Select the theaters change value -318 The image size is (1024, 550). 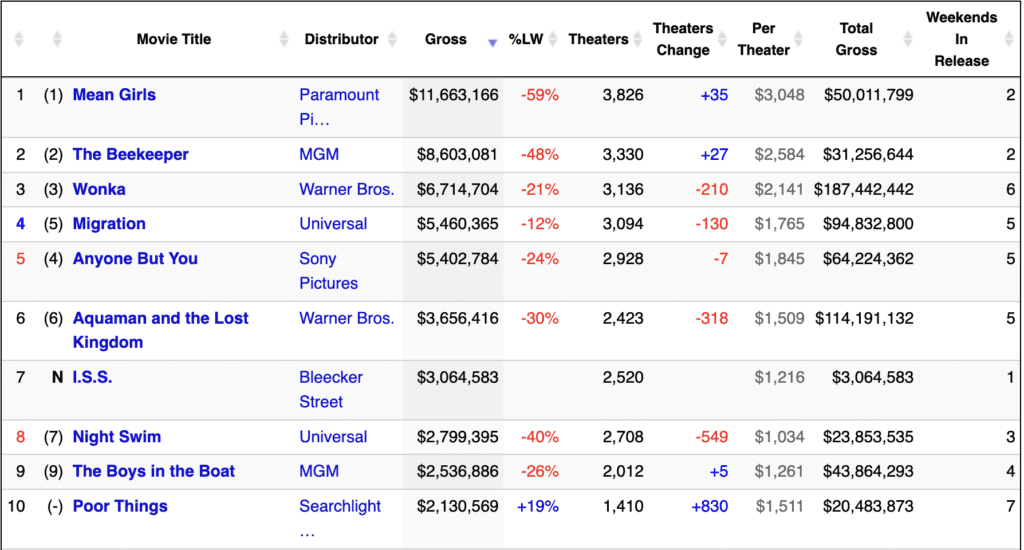tap(711, 318)
